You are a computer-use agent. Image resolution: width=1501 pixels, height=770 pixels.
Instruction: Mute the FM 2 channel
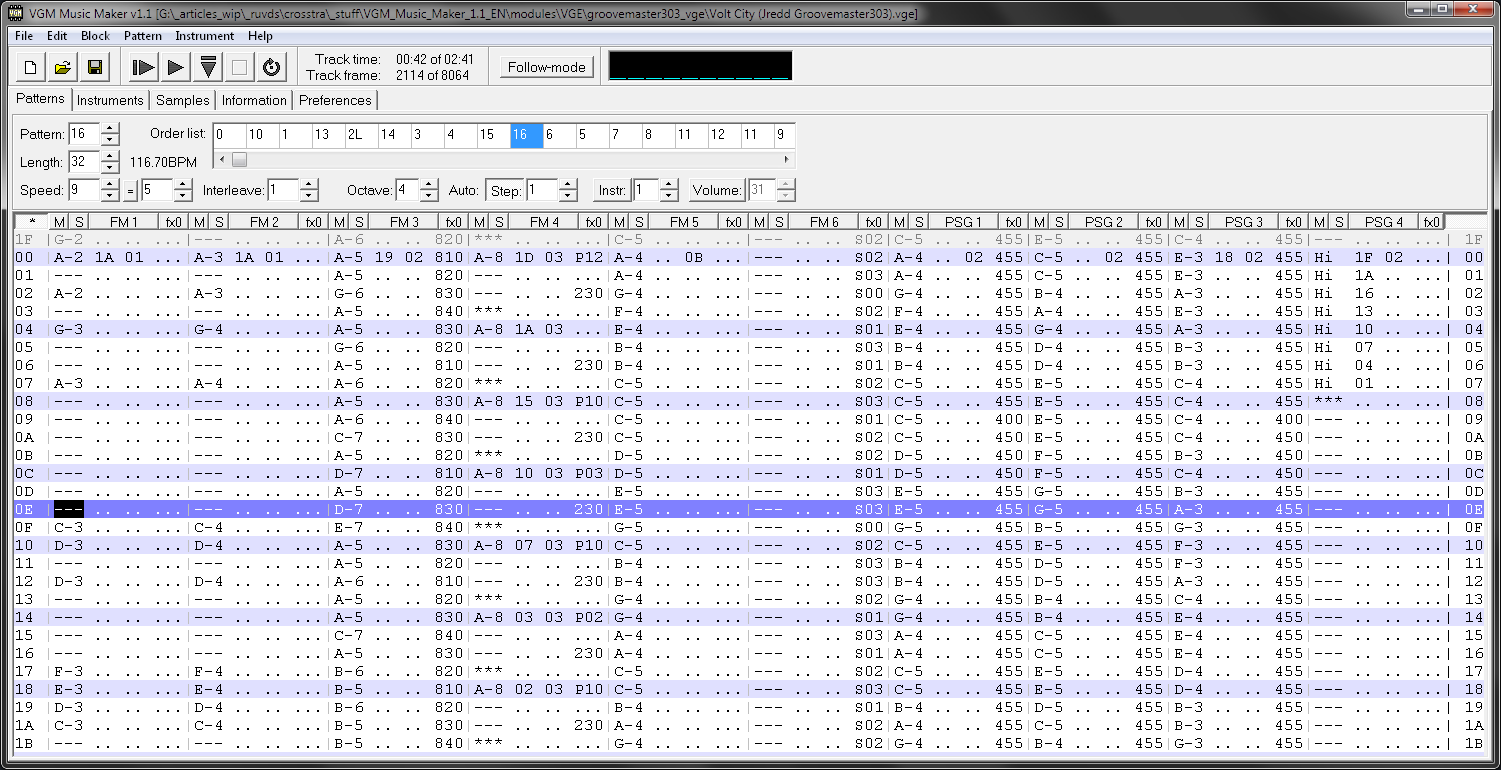[x=199, y=221]
